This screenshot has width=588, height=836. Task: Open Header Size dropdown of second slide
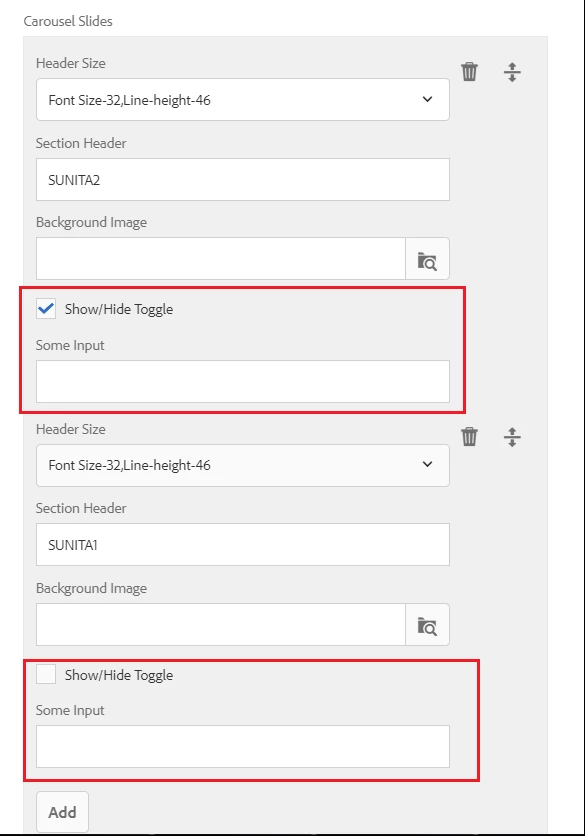243,465
